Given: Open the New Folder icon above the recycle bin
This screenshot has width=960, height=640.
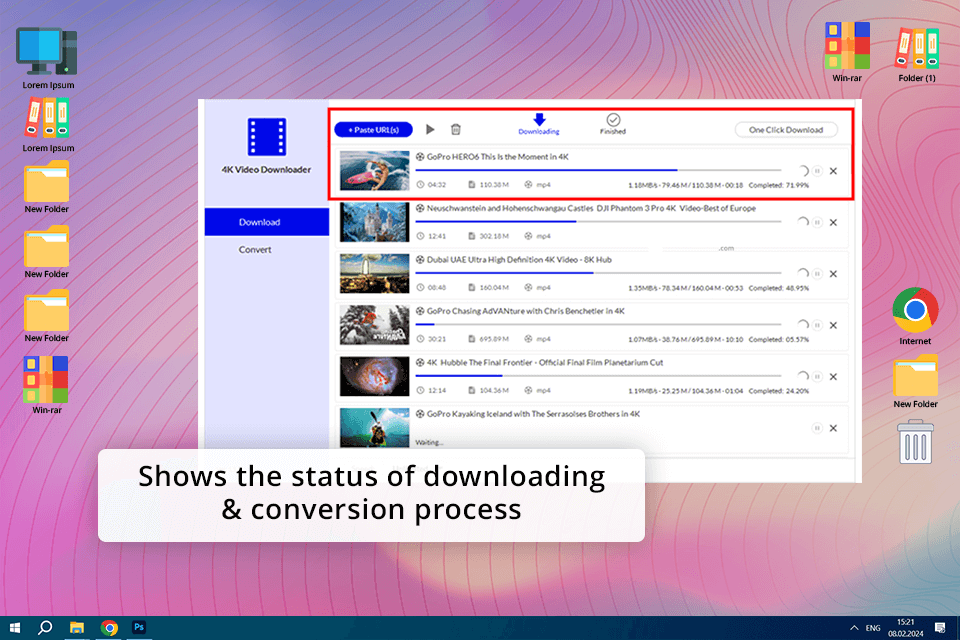Looking at the screenshot, I should point(915,382).
